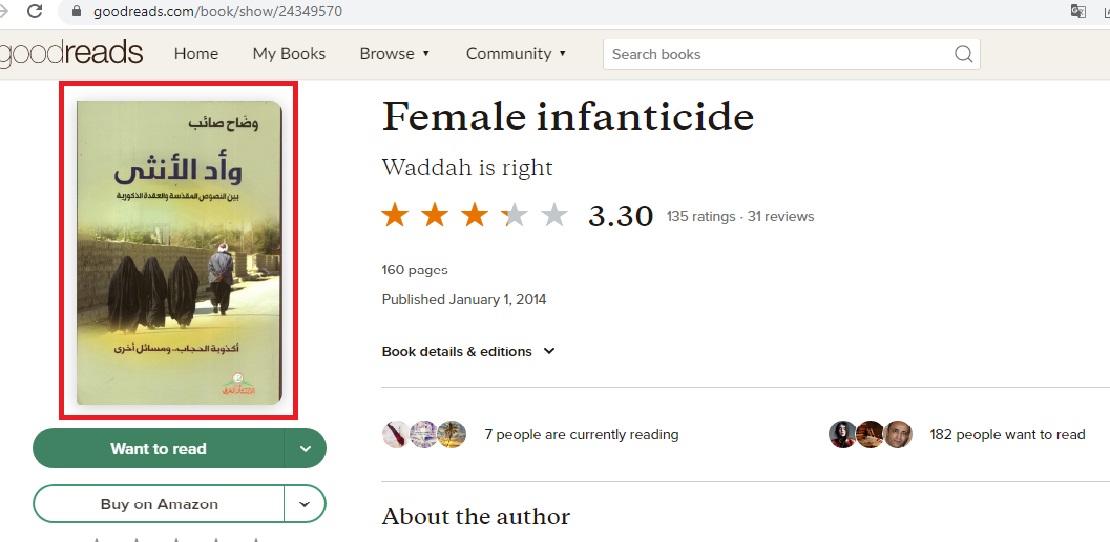Click the Buy on Amazon button
1110x542 pixels.
(159, 504)
